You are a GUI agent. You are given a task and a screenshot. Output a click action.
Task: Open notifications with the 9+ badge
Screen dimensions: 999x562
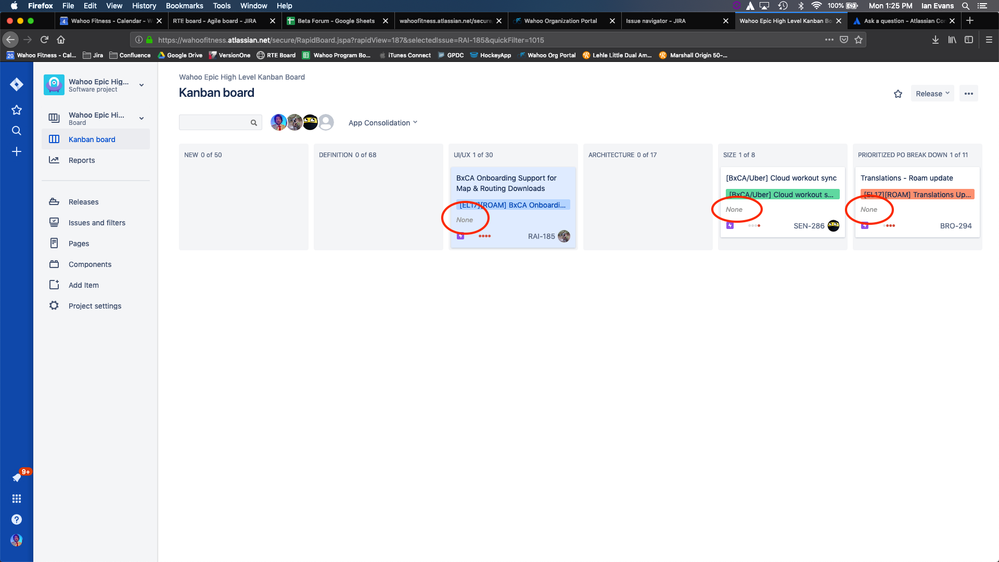pyautogui.click(x=17, y=477)
